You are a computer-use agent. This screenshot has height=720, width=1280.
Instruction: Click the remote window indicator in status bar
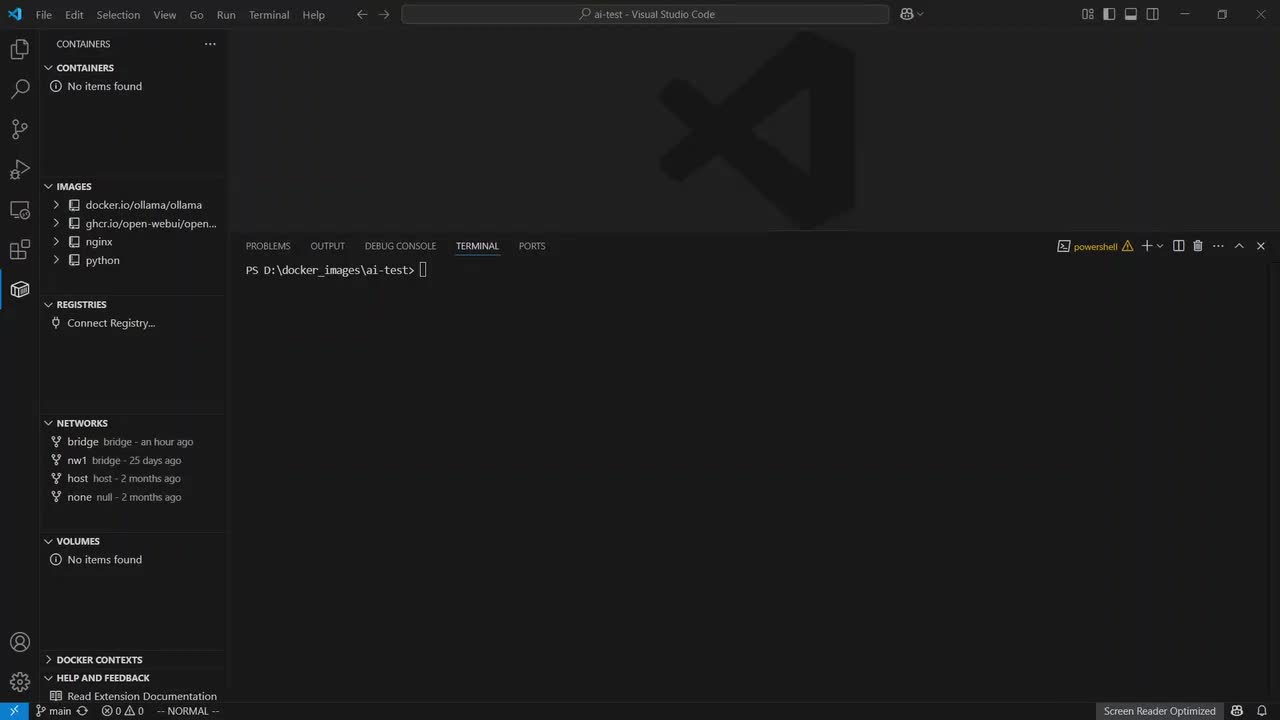point(13,711)
